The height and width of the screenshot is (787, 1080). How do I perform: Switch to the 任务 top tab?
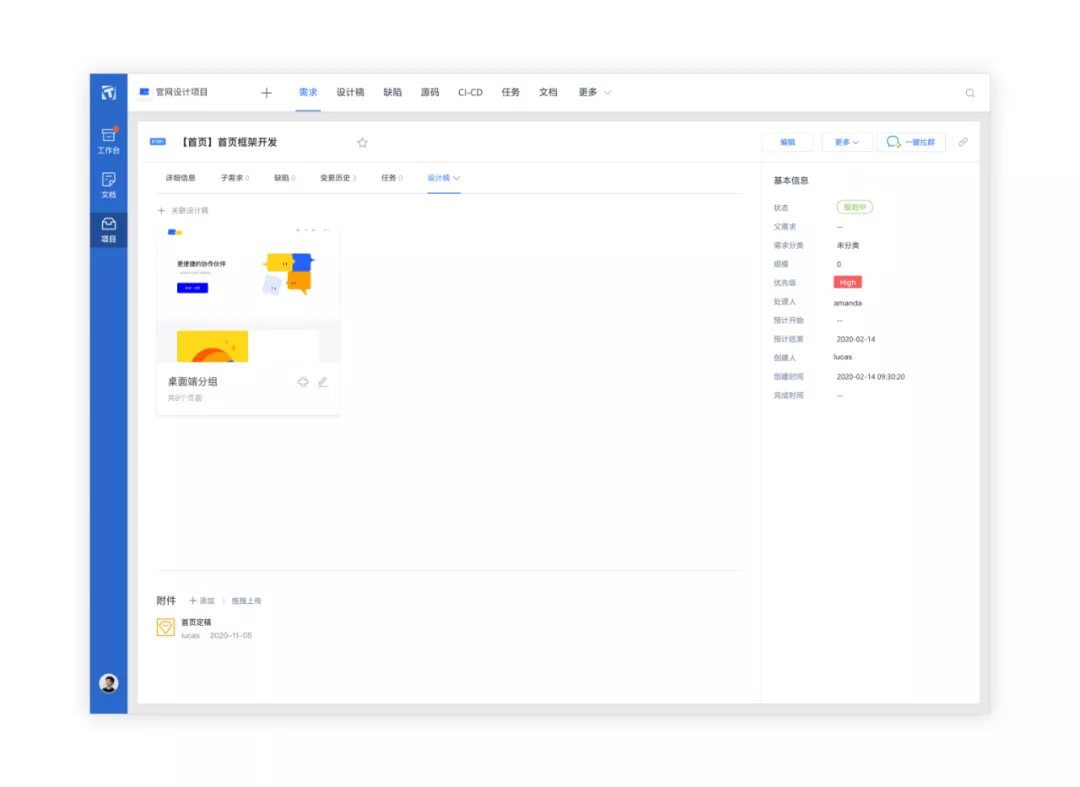coord(510,92)
